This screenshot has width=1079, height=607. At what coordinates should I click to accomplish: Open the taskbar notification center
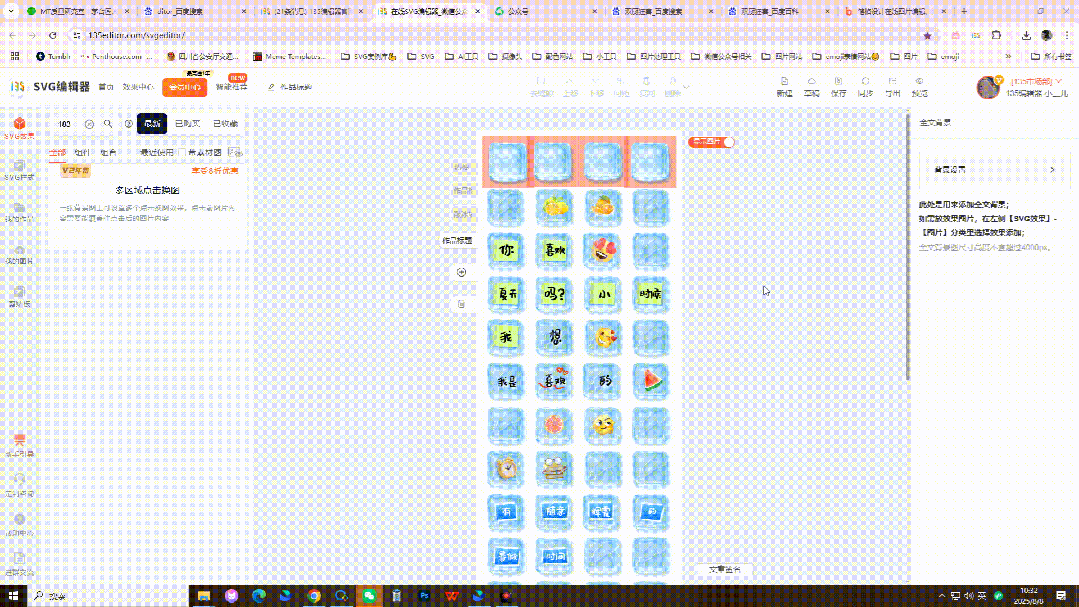click(x=1061, y=596)
